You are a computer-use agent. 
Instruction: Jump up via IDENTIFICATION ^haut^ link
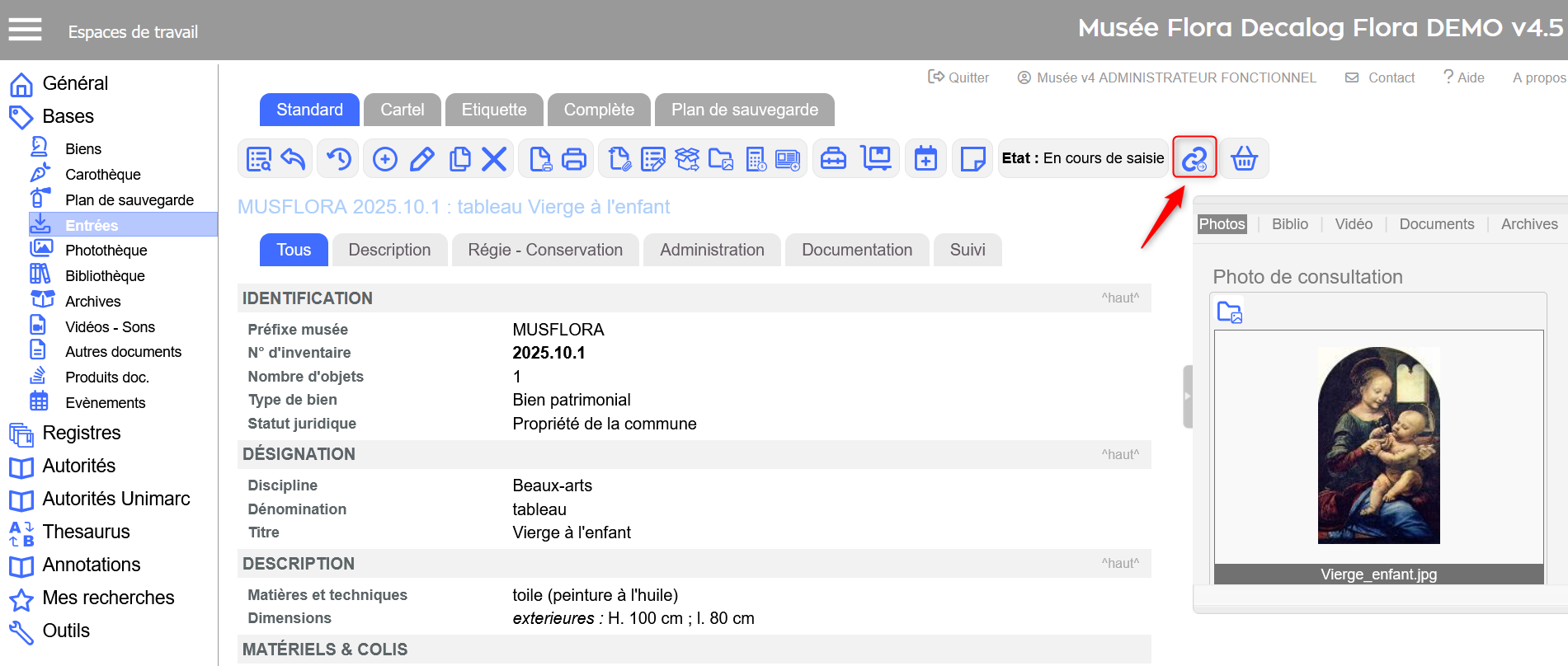click(1119, 298)
